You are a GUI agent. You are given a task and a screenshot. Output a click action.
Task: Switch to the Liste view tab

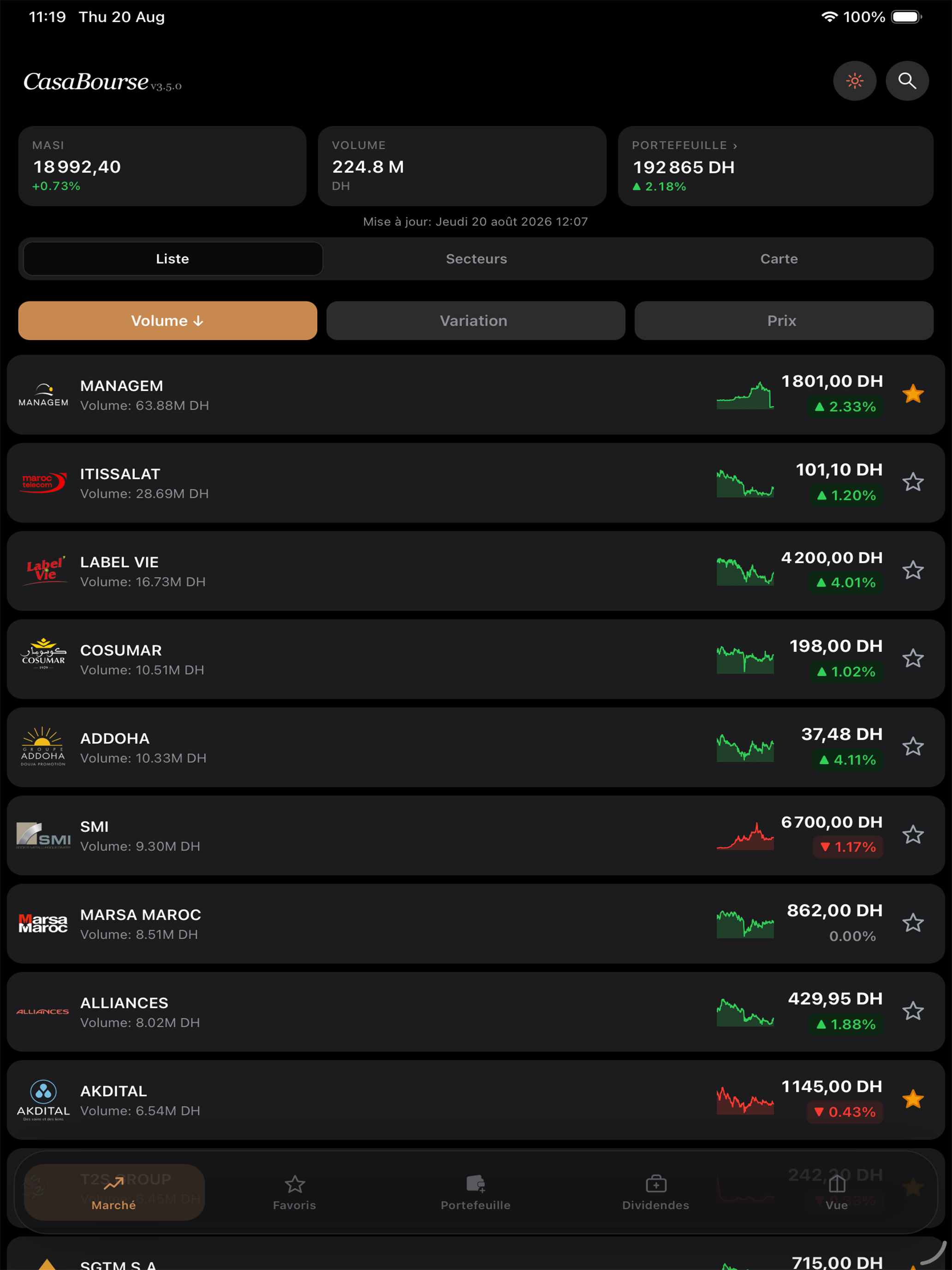(173, 259)
